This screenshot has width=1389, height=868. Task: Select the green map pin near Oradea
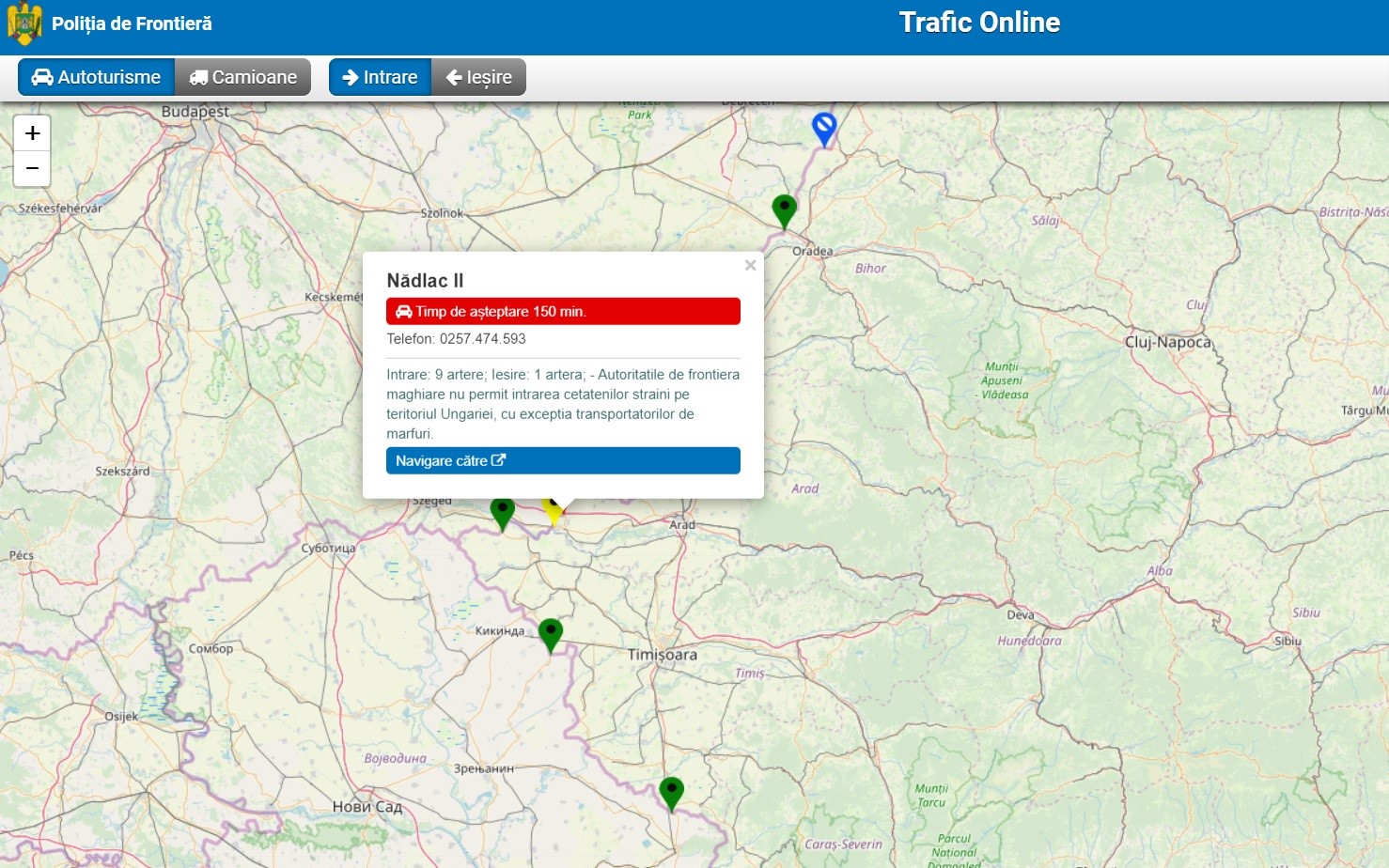click(x=784, y=209)
